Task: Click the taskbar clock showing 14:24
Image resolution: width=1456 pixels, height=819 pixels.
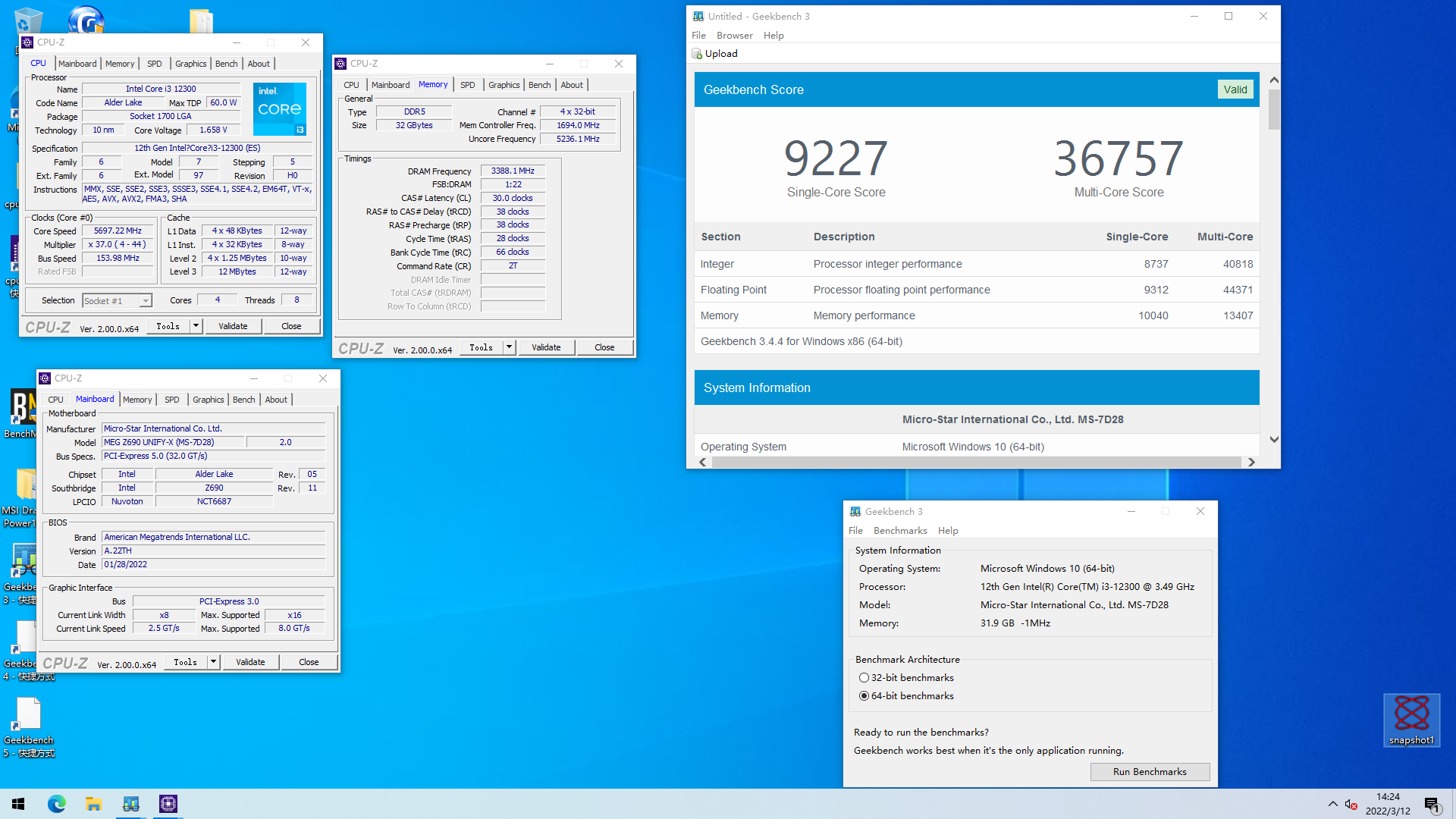Action: coord(1388,804)
